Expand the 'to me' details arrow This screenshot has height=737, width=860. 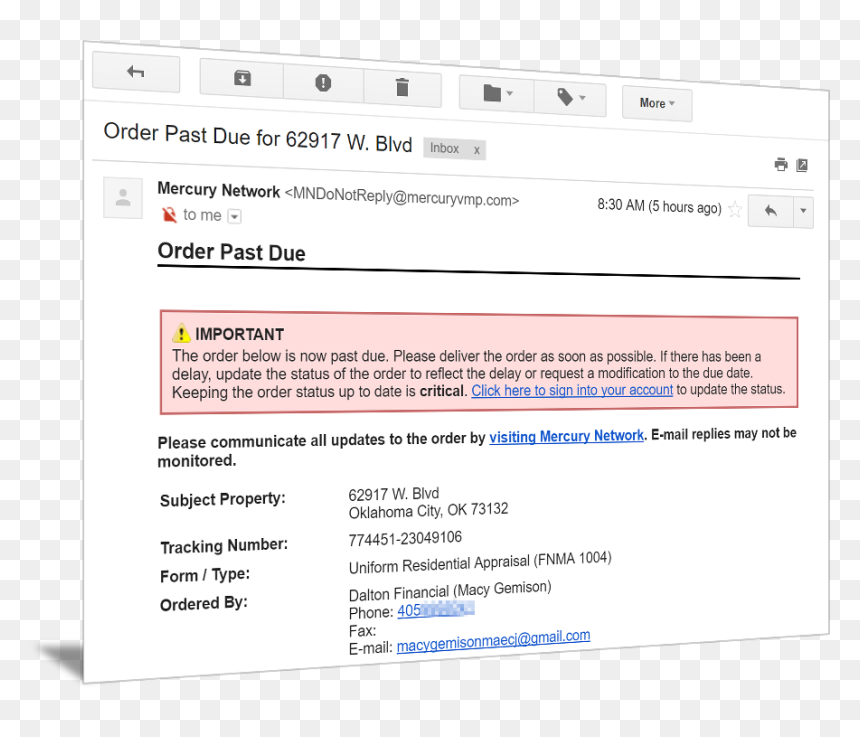pyautogui.click(x=234, y=217)
